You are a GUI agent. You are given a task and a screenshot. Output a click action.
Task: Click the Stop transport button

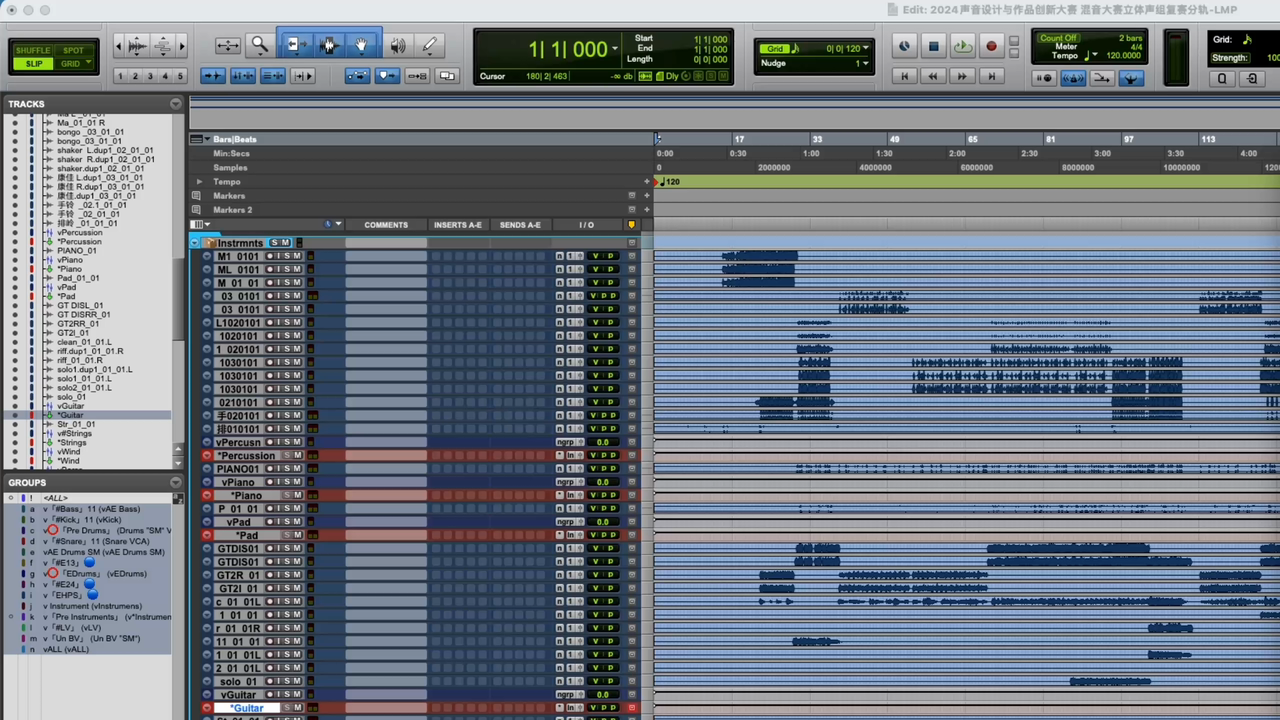(x=933, y=46)
